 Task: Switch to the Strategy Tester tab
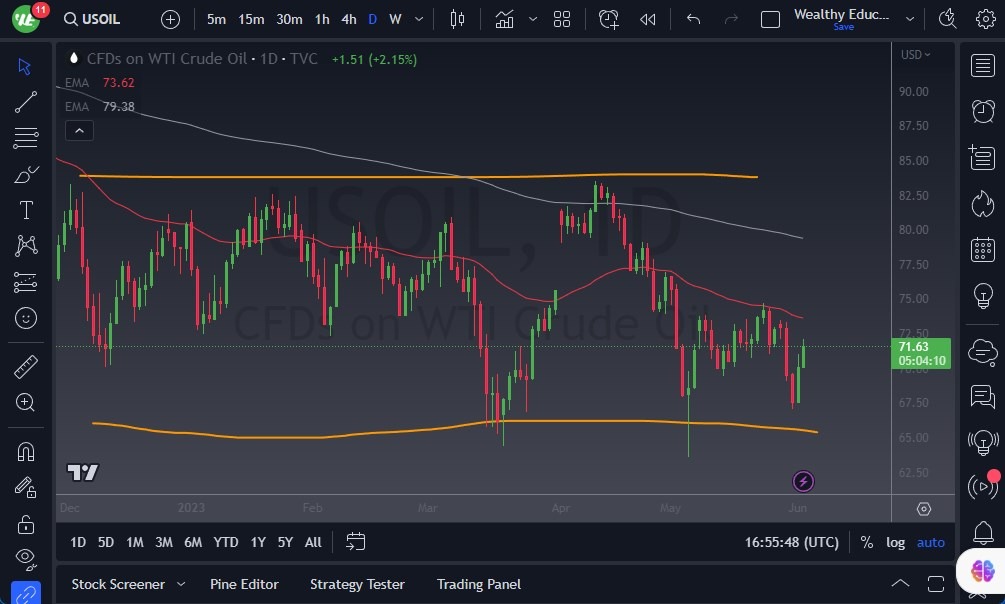pyautogui.click(x=357, y=584)
